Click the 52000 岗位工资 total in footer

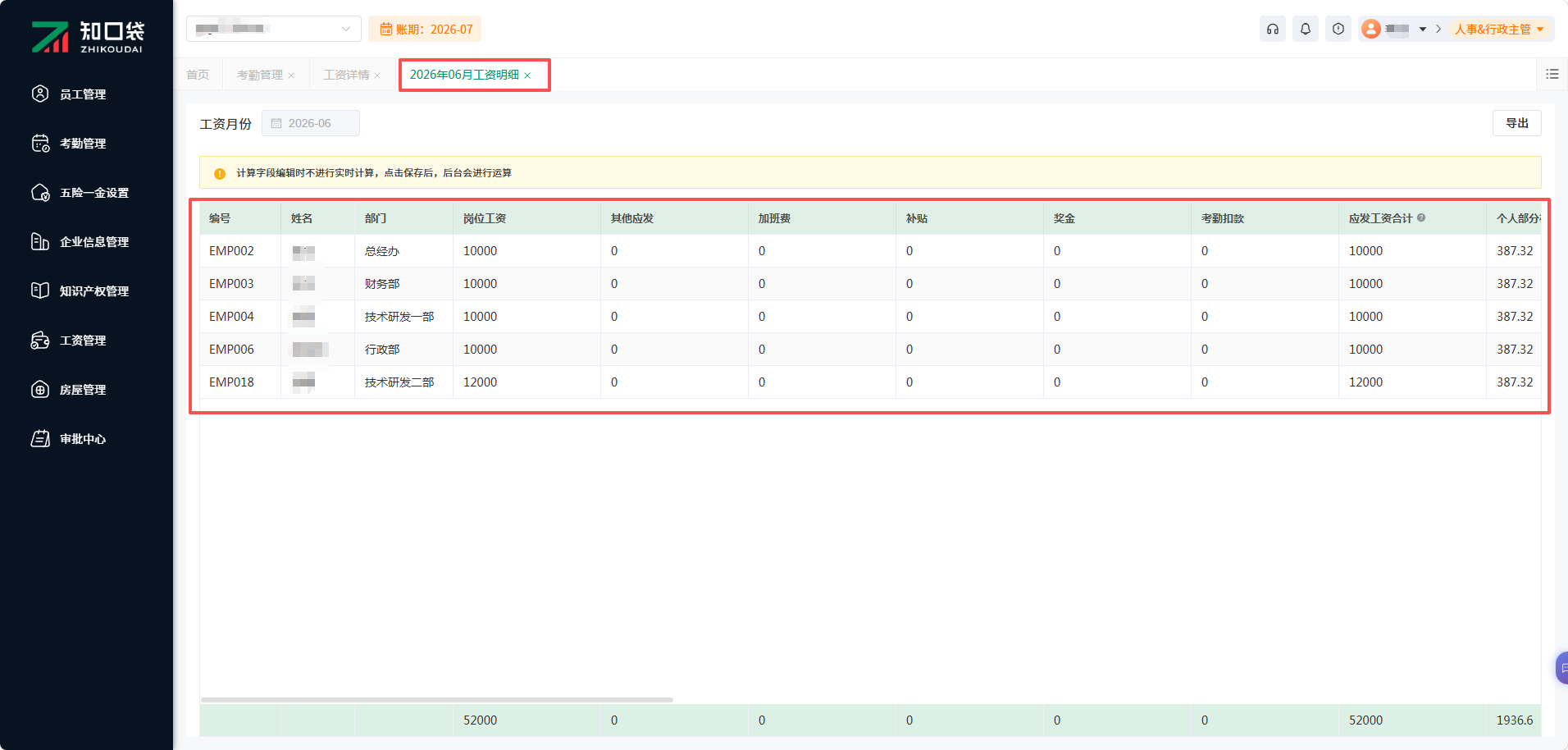click(481, 720)
